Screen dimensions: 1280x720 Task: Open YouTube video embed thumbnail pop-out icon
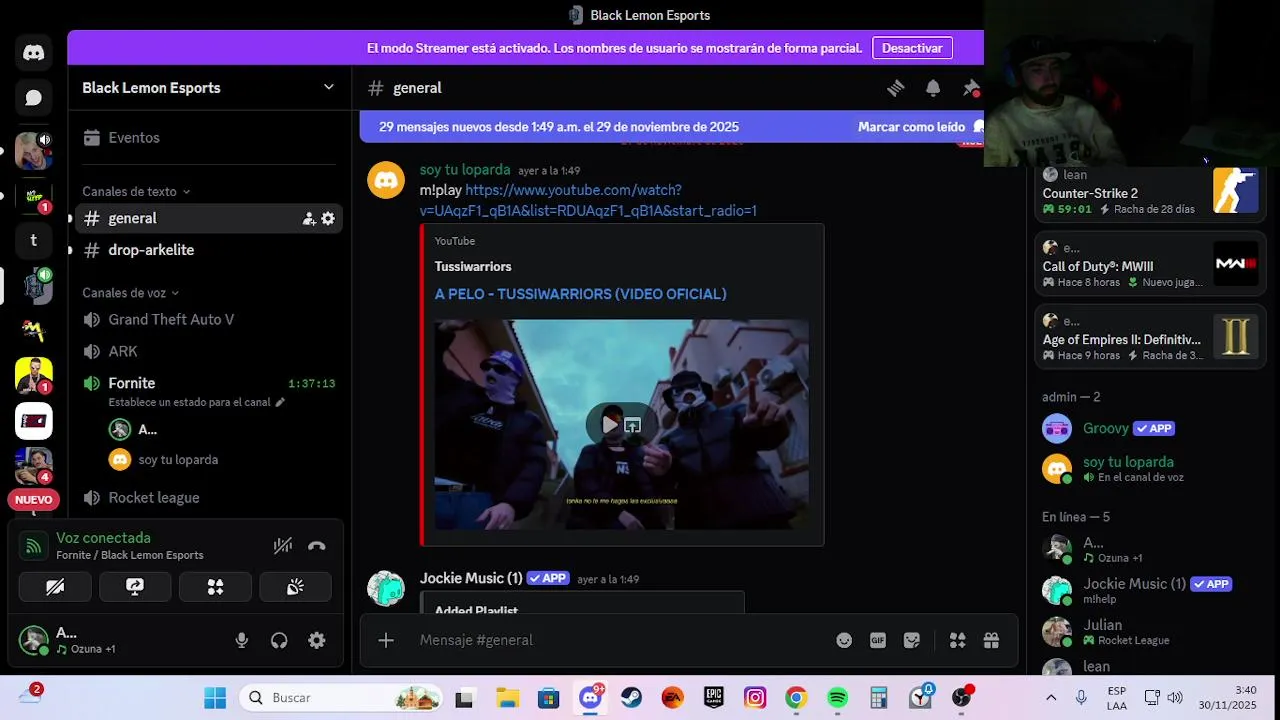coord(633,425)
